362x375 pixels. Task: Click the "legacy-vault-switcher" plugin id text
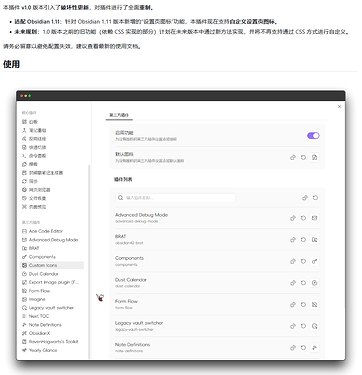click(134, 329)
